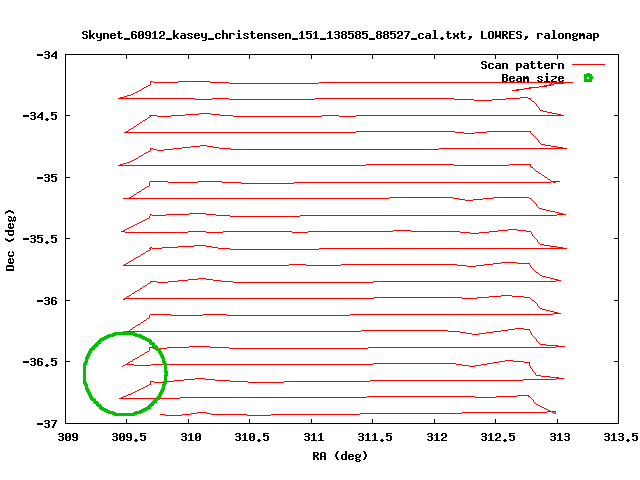The width and height of the screenshot is (640, 480).
Task: Click the x-axis tick label 312.5
Action: click(498, 437)
